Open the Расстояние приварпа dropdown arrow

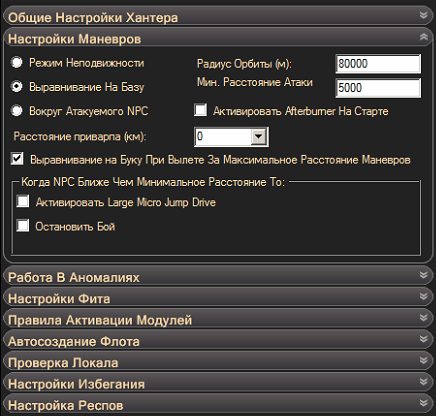click(x=259, y=136)
